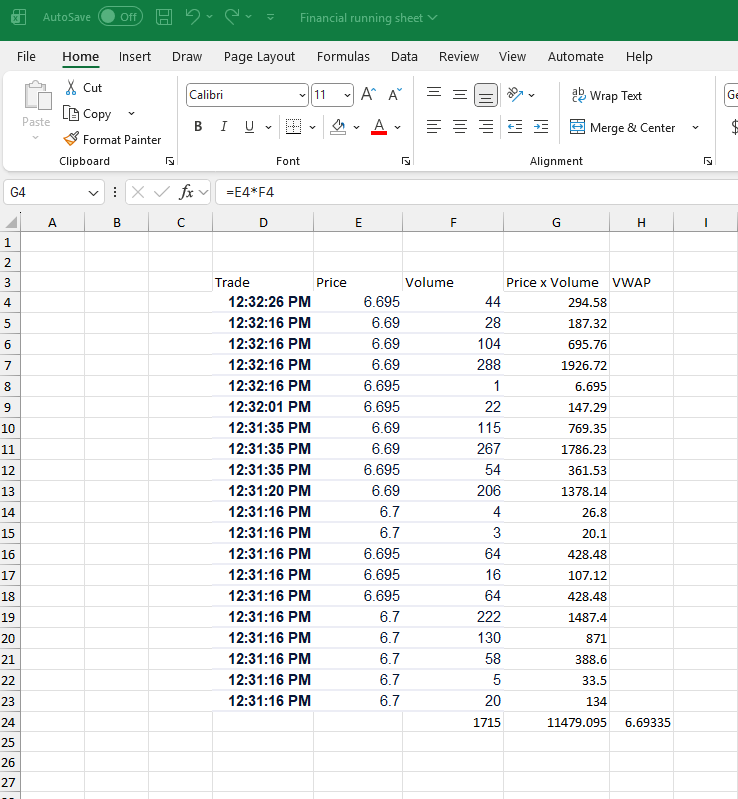Open the Formulas ribbon tab
Viewport: 738px width, 799px height.
[x=343, y=57]
